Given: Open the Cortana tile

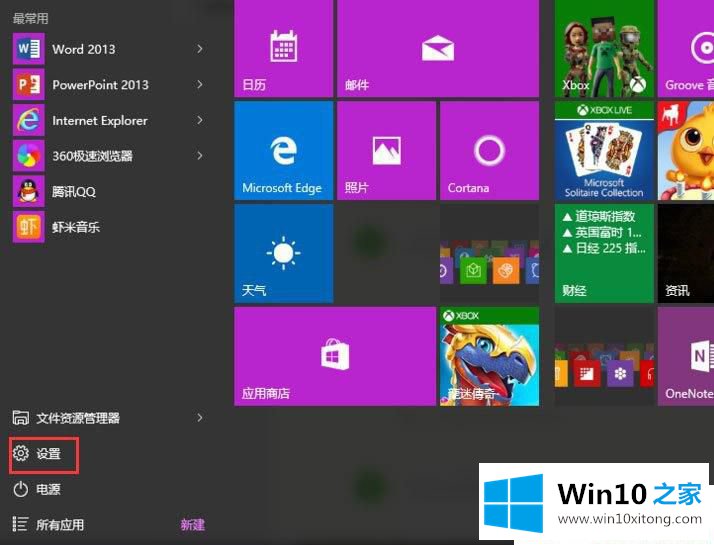Looking at the screenshot, I should (490, 151).
